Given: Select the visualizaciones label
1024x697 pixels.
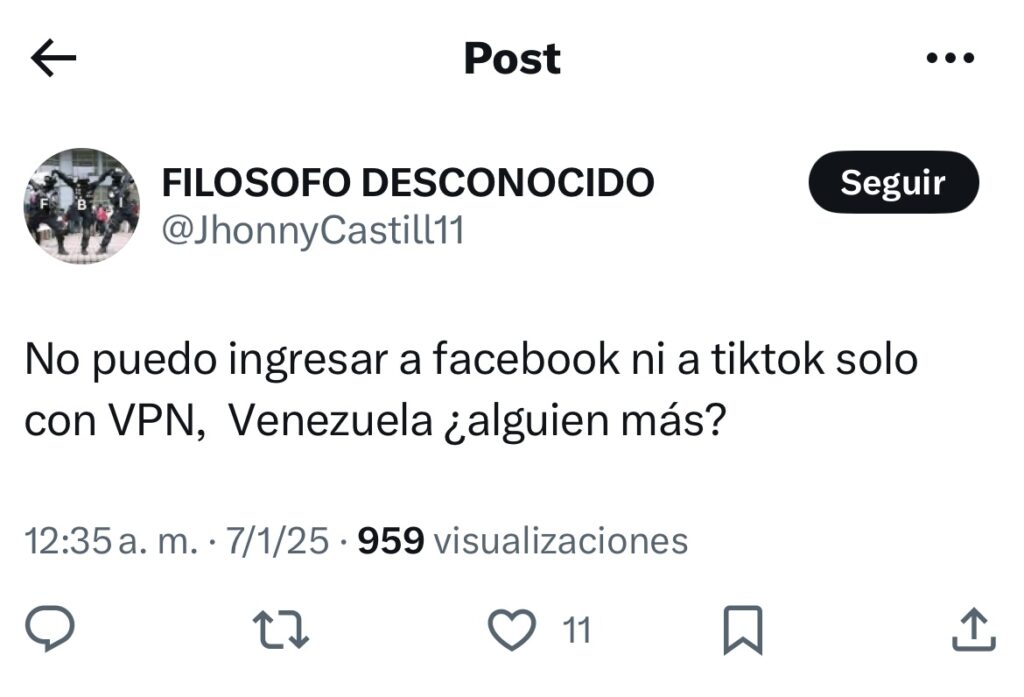Looking at the screenshot, I should tap(561, 542).
